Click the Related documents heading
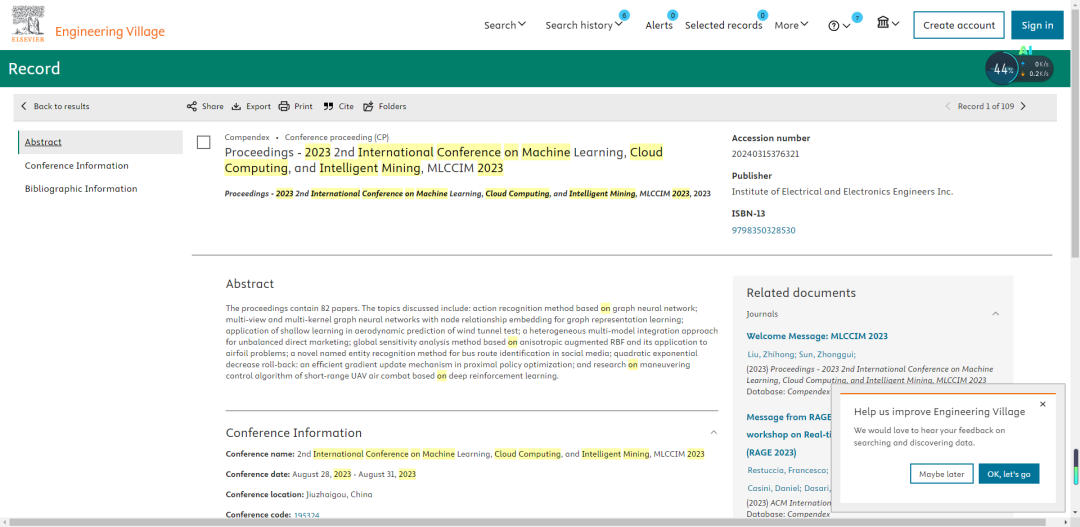This screenshot has height=527, width=1080. coord(801,293)
